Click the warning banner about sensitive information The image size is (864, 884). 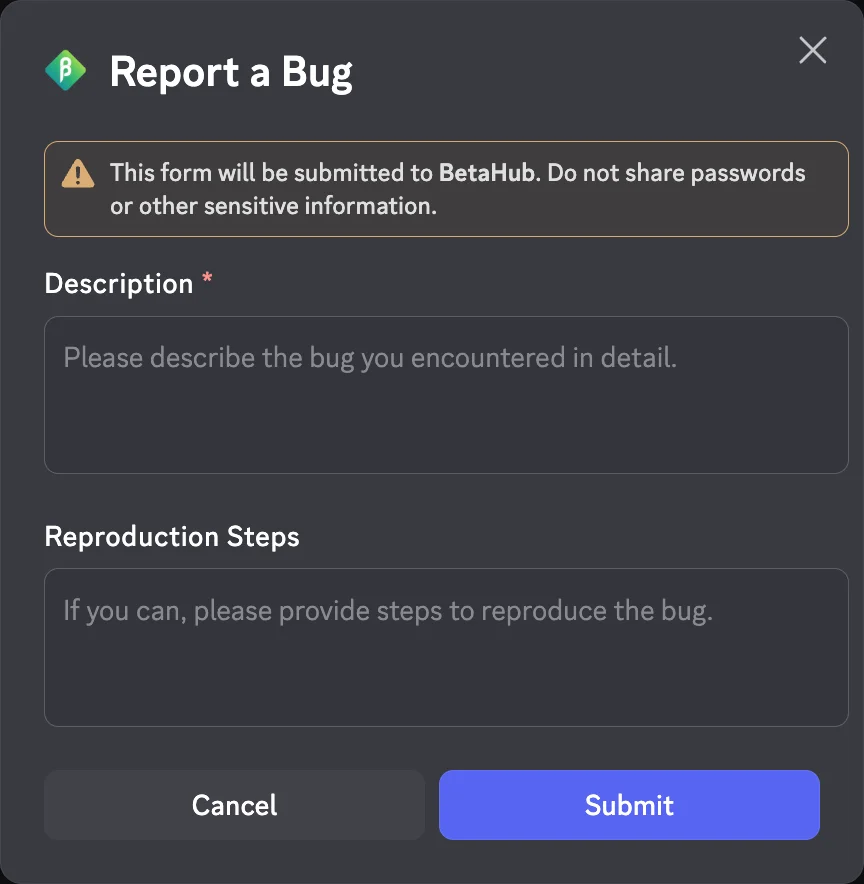(x=445, y=188)
